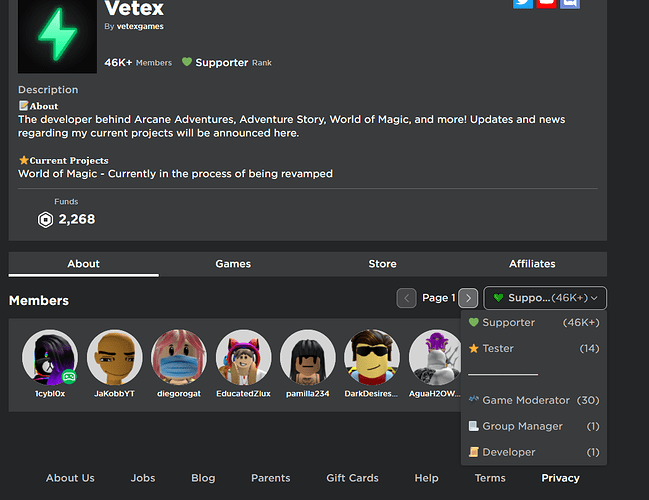The height and width of the screenshot is (500, 649).
Task: Open the Gift Cards footer link
Action: [x=352, y=478]
